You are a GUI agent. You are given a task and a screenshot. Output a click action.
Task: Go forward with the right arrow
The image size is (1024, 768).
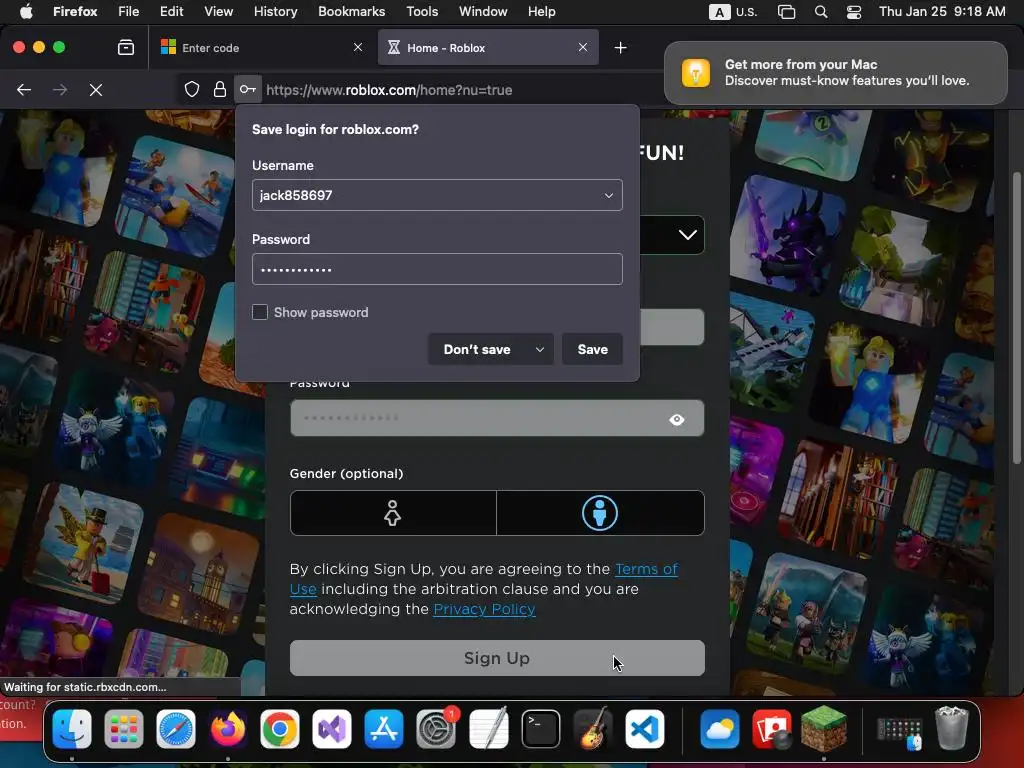pyautogui.click(x=60, y=89)
